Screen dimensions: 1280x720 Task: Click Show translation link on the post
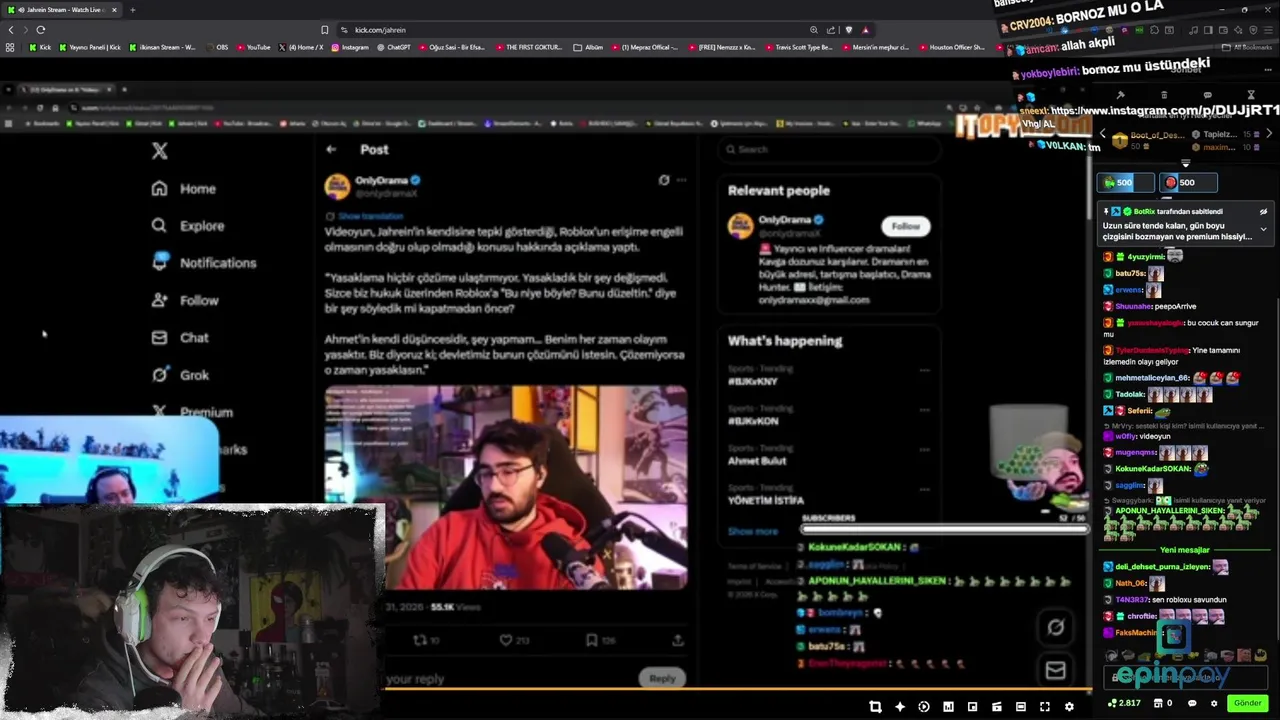pos(370,216)
